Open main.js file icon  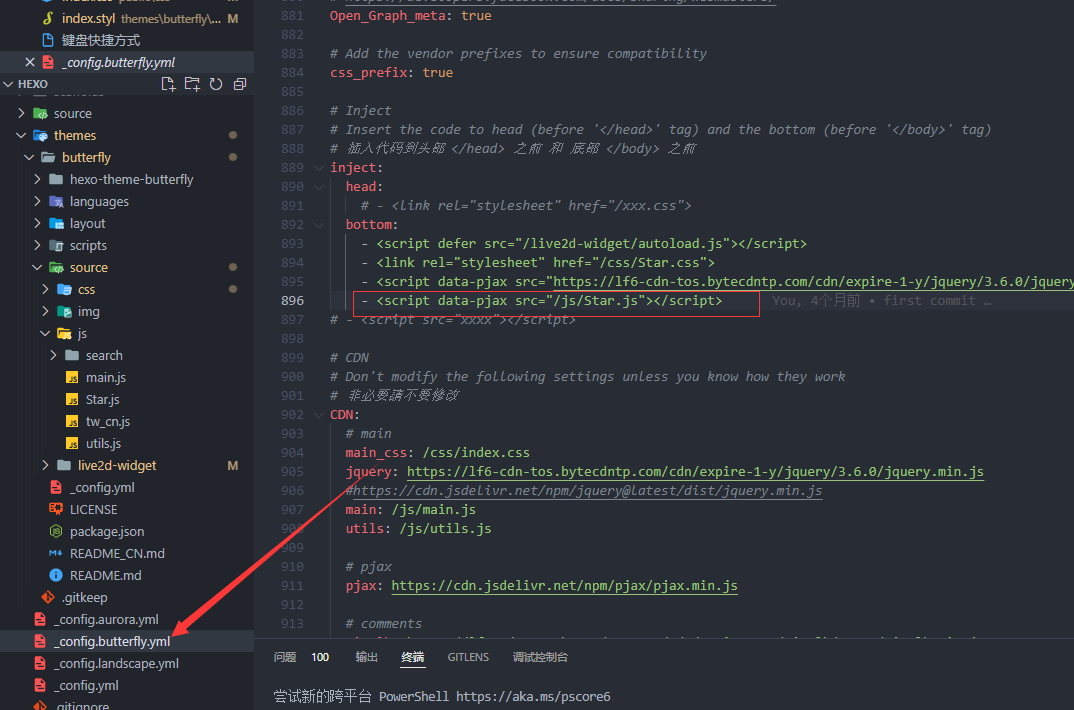[72, 378]
